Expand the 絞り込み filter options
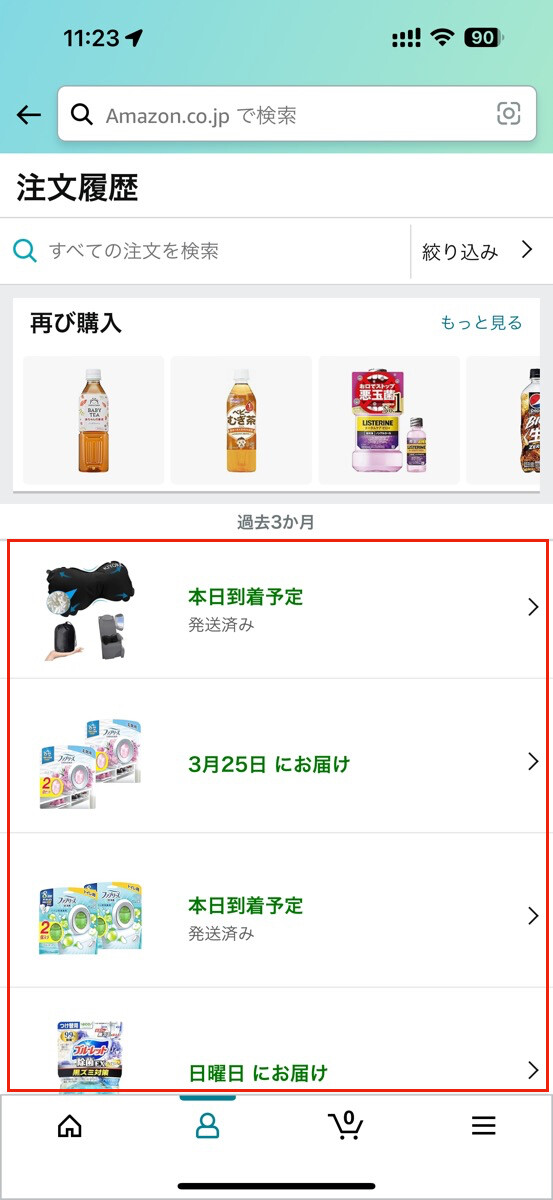This screenshot has width=553, height=1200. (479, 251)
